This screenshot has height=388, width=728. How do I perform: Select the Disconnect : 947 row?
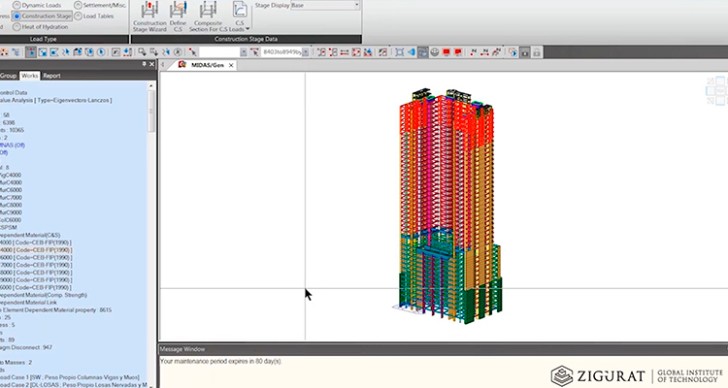(26, 347)
